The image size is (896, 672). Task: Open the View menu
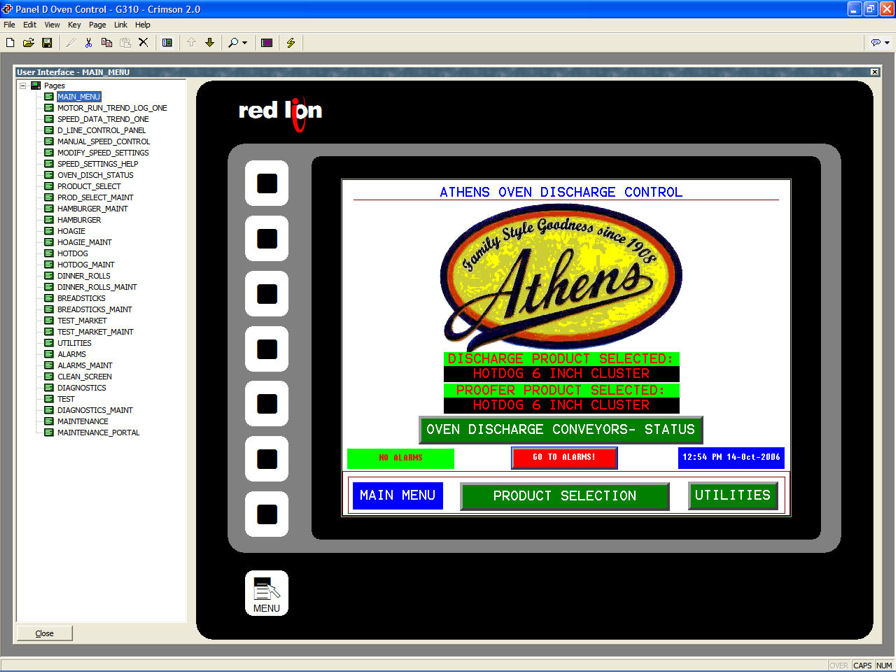tap(52, 25)
